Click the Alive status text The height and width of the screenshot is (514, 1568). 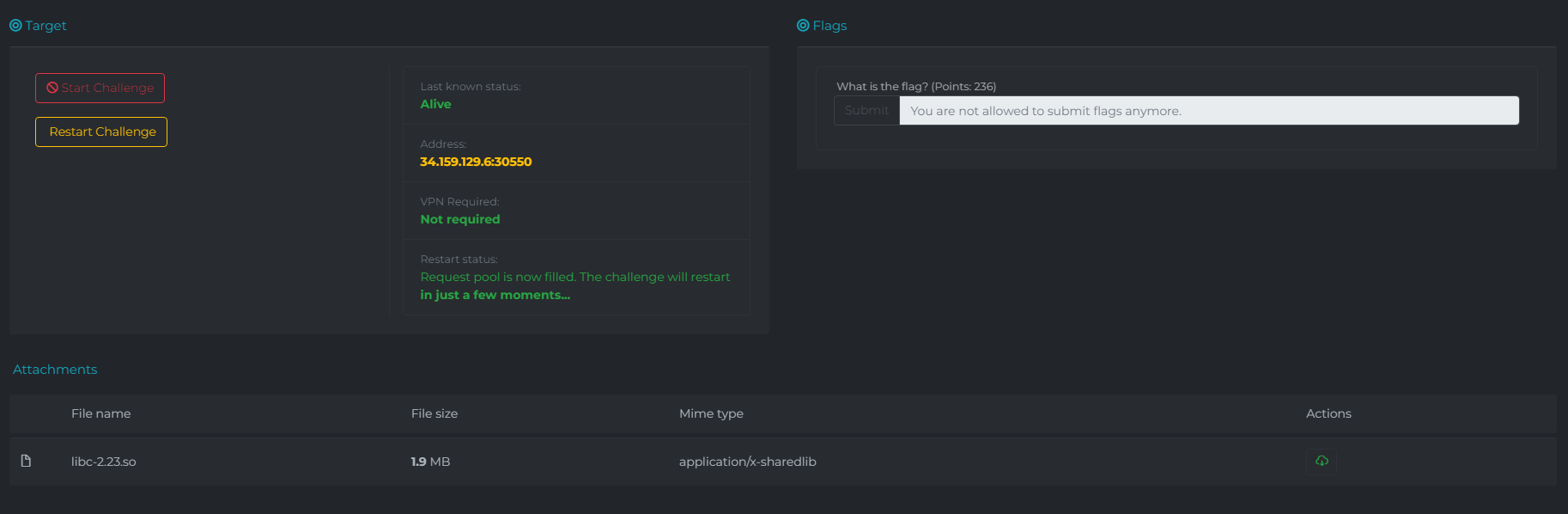coord(435,104)
